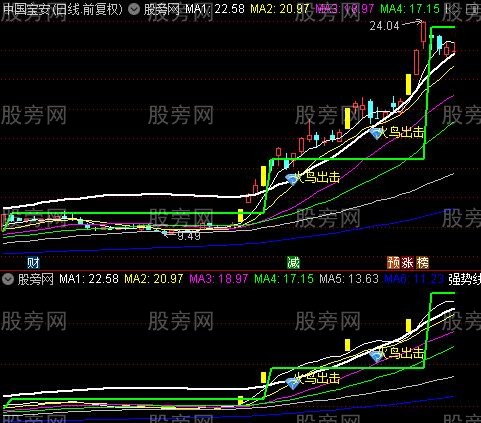Select MA1: 22.58 in lower pane header

coord(89,279)
